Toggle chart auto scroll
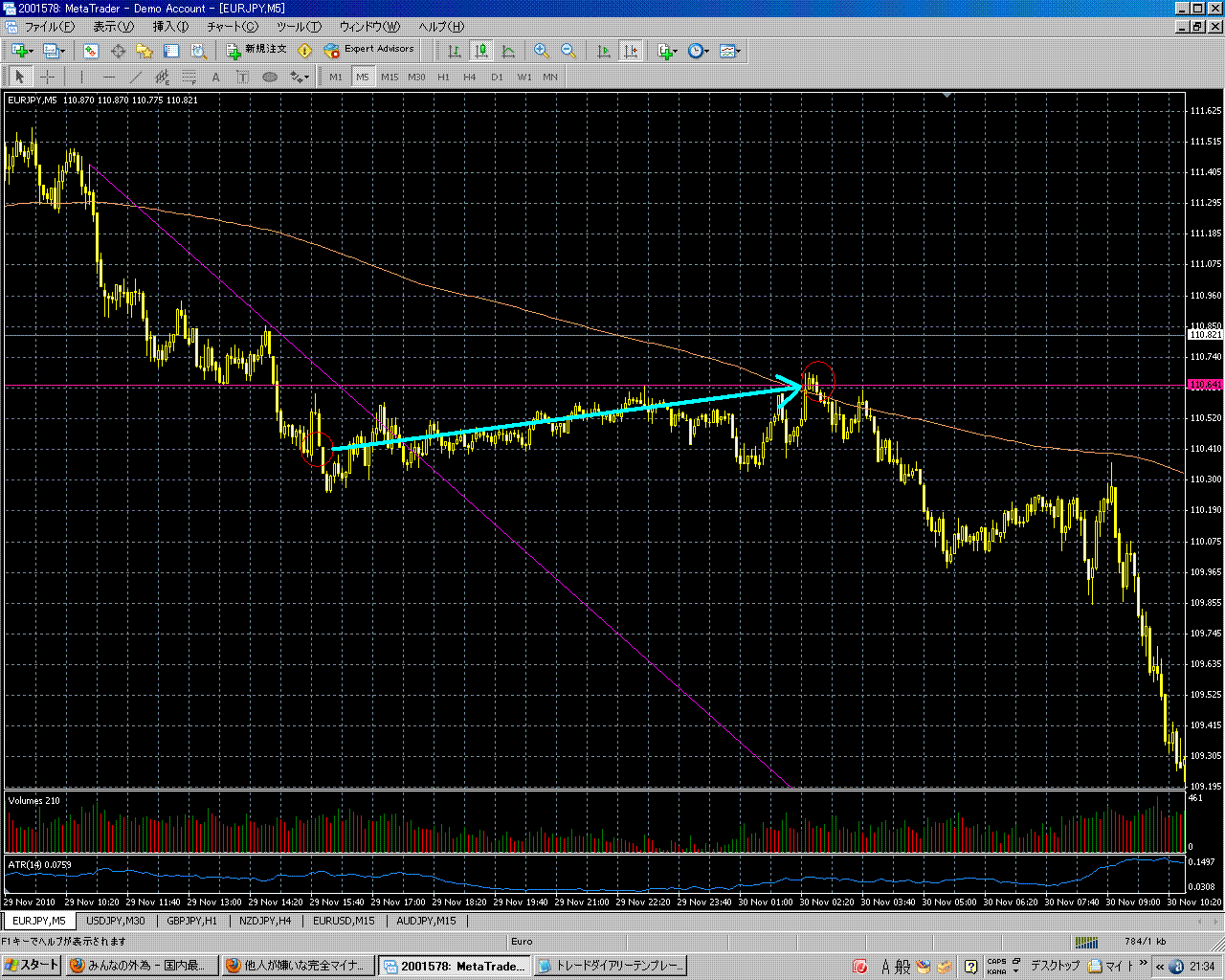 coord(604,51)
